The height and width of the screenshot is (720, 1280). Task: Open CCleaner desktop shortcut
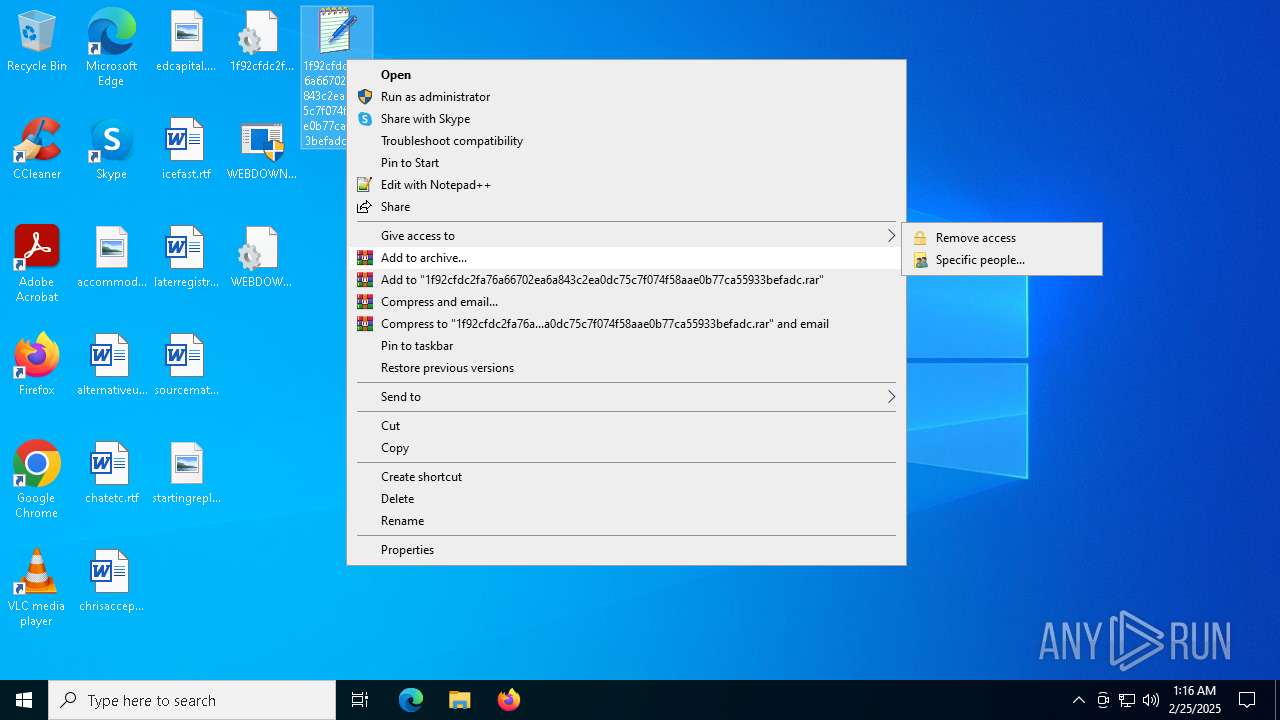[x=37, y=150]
